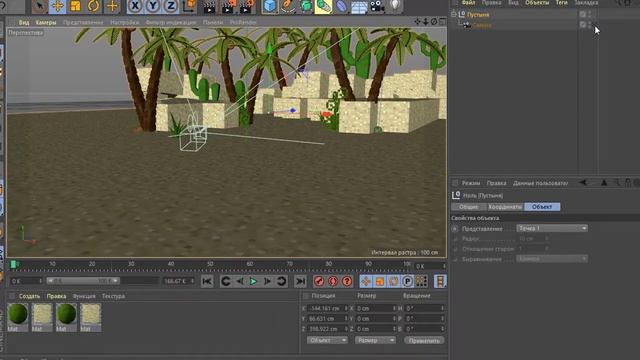The width and height of the screenshot is (640, 360).
Task: Switch to the Общие tab
Action: tap(469, 207)
